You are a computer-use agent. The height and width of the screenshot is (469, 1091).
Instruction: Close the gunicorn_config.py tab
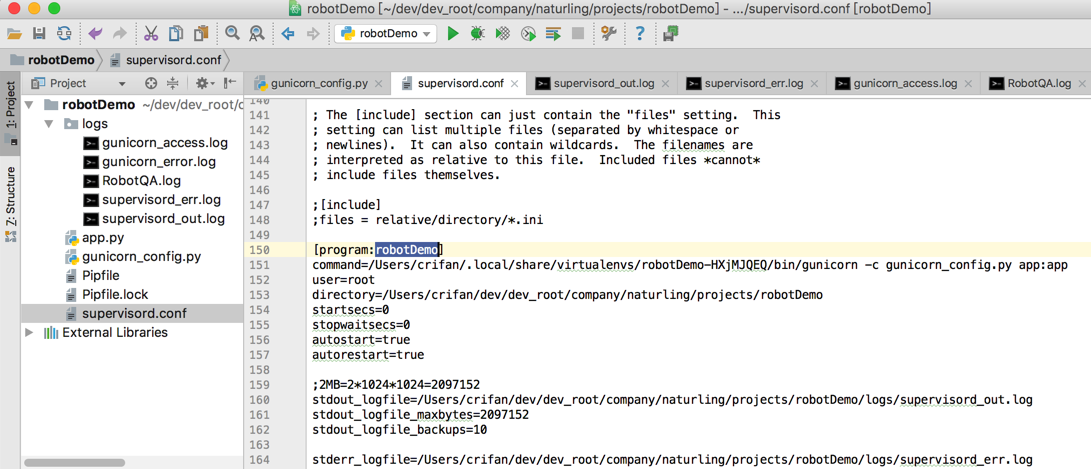pyautogui.click(x=379, y=84)
